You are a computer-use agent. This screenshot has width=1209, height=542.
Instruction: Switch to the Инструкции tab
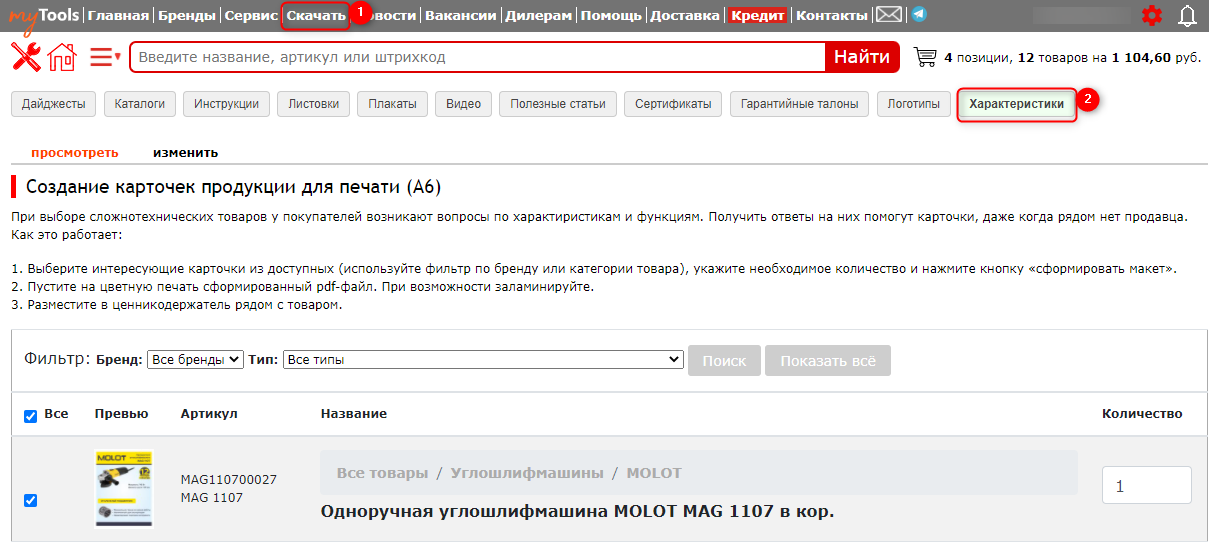pos(227,104)
